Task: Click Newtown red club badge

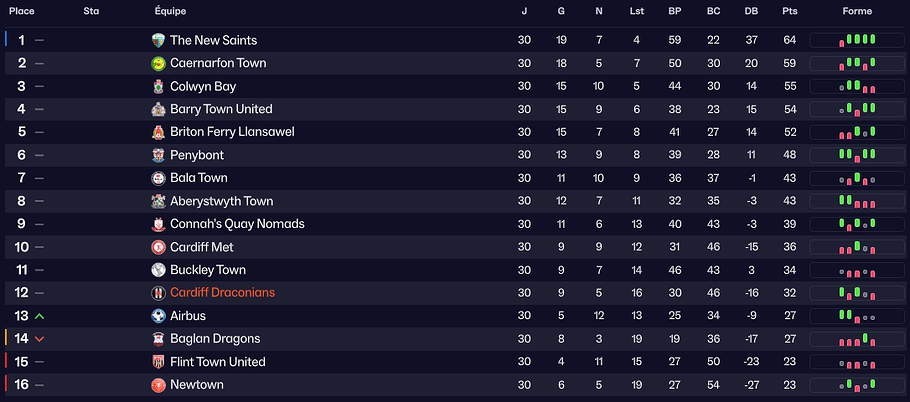Action: point(158,385)
